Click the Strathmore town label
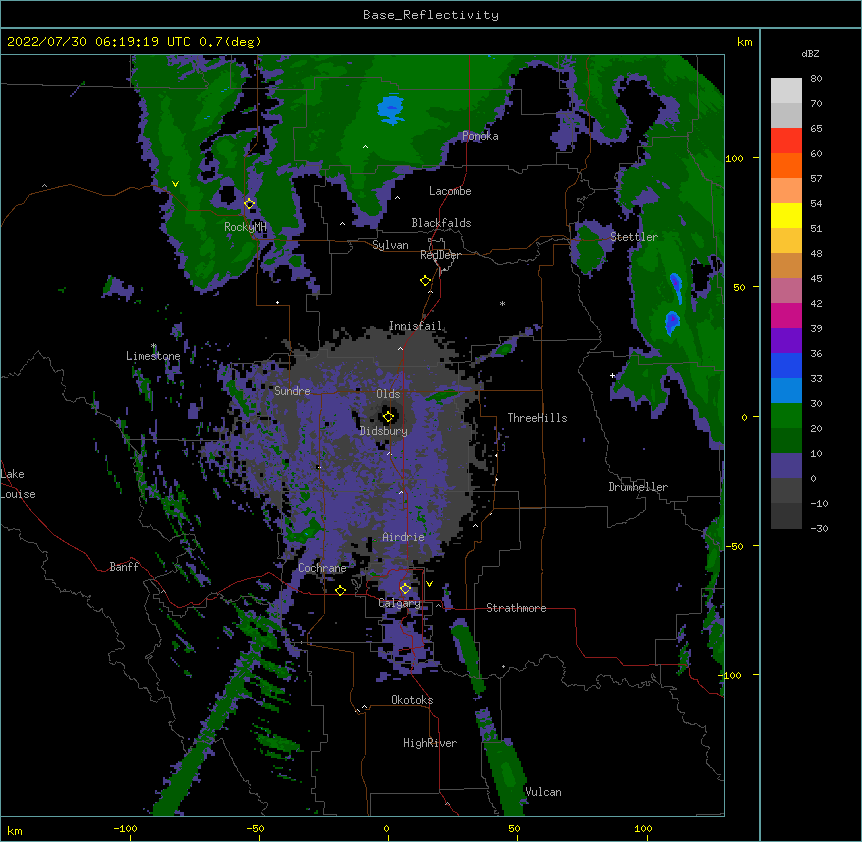862x842 pixels. [516, 608]
